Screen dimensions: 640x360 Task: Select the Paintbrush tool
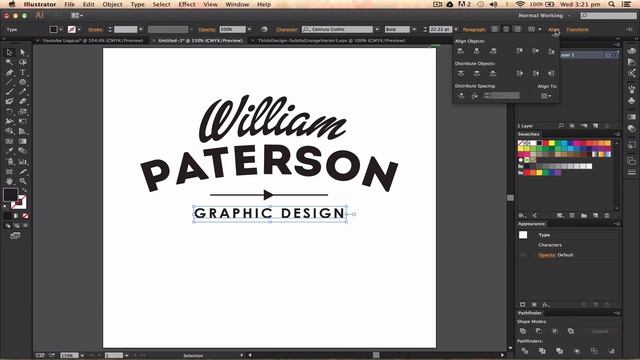[x=9, y=91]
